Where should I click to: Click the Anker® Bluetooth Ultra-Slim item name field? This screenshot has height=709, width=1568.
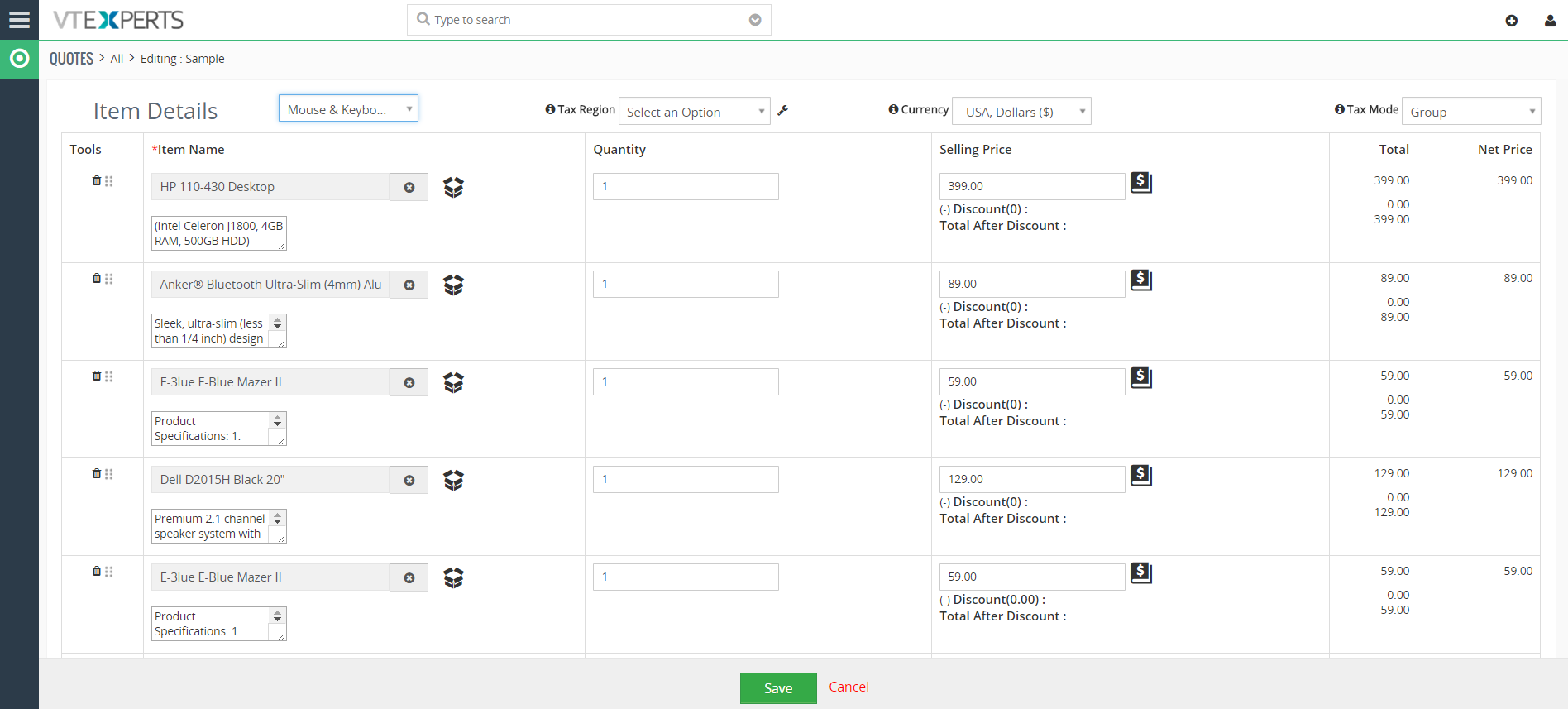(270, 285)
